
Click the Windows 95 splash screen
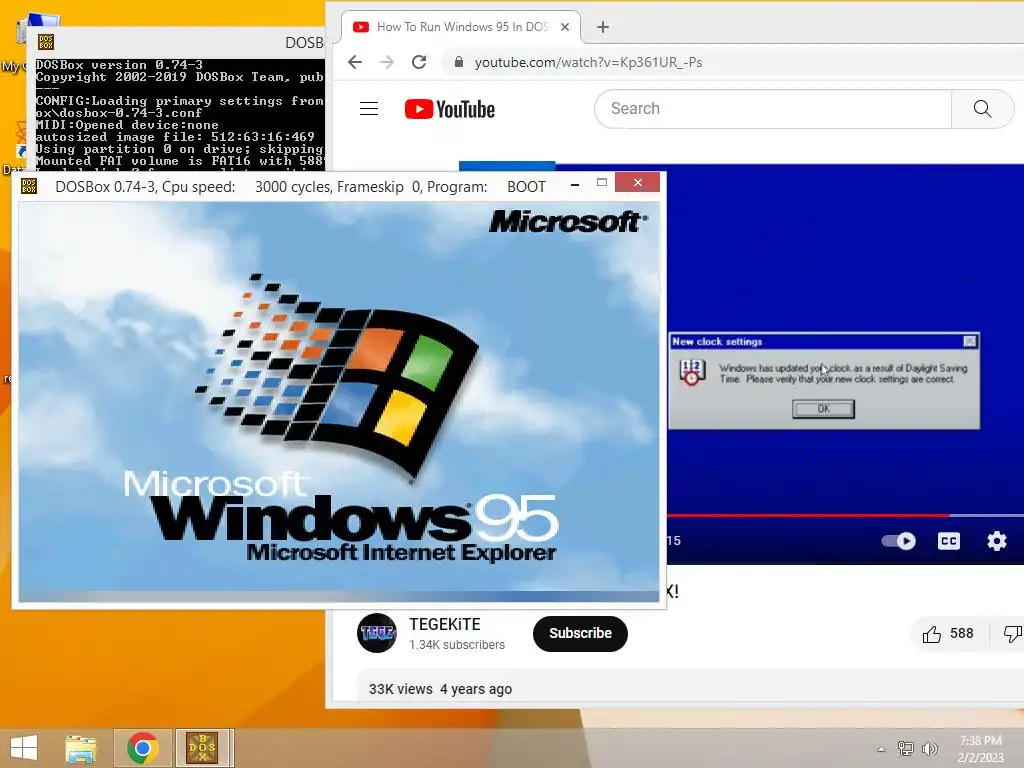[x=338, y=401]
